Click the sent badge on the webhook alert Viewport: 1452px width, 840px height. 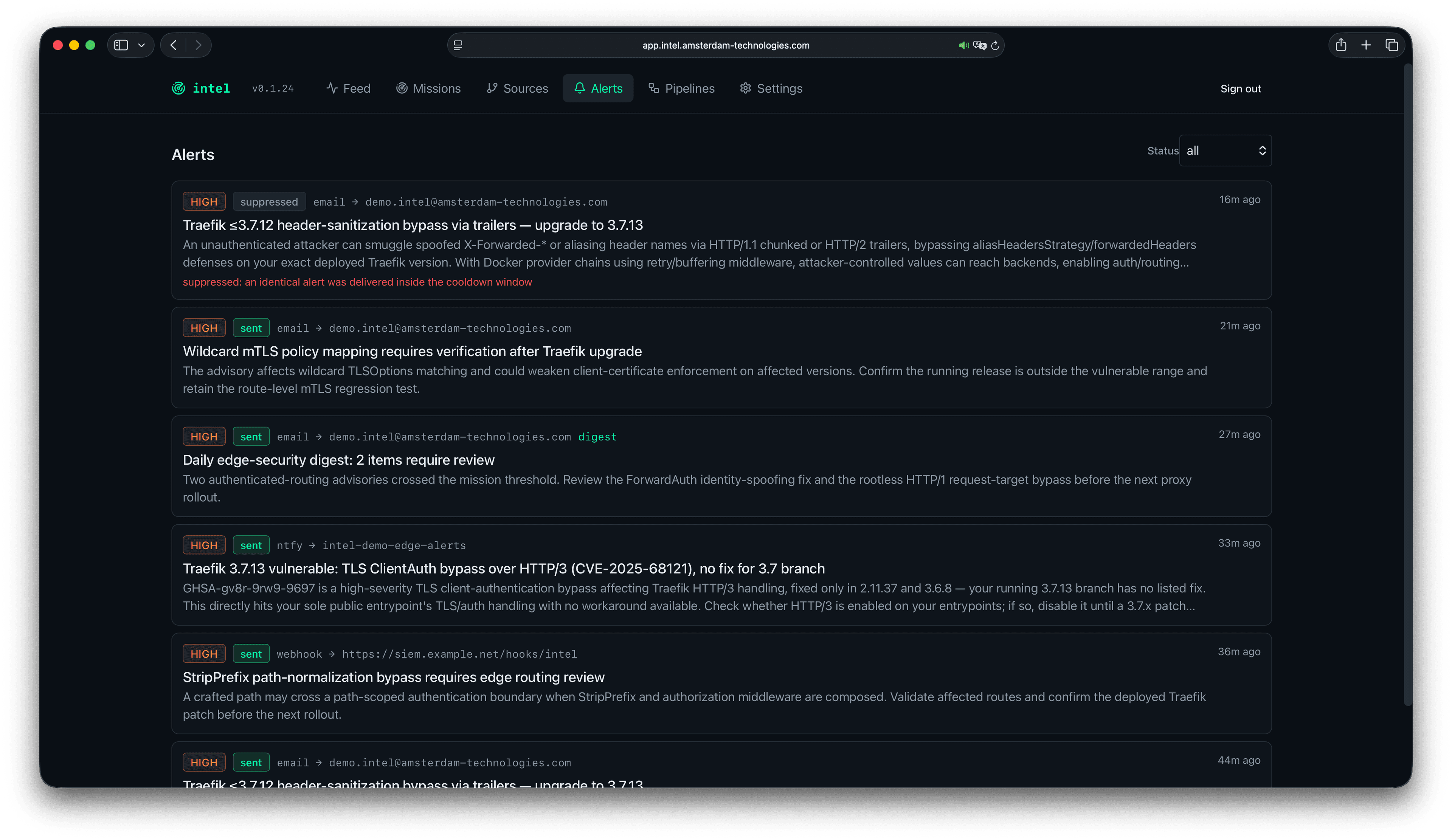[x=251, y=654]
